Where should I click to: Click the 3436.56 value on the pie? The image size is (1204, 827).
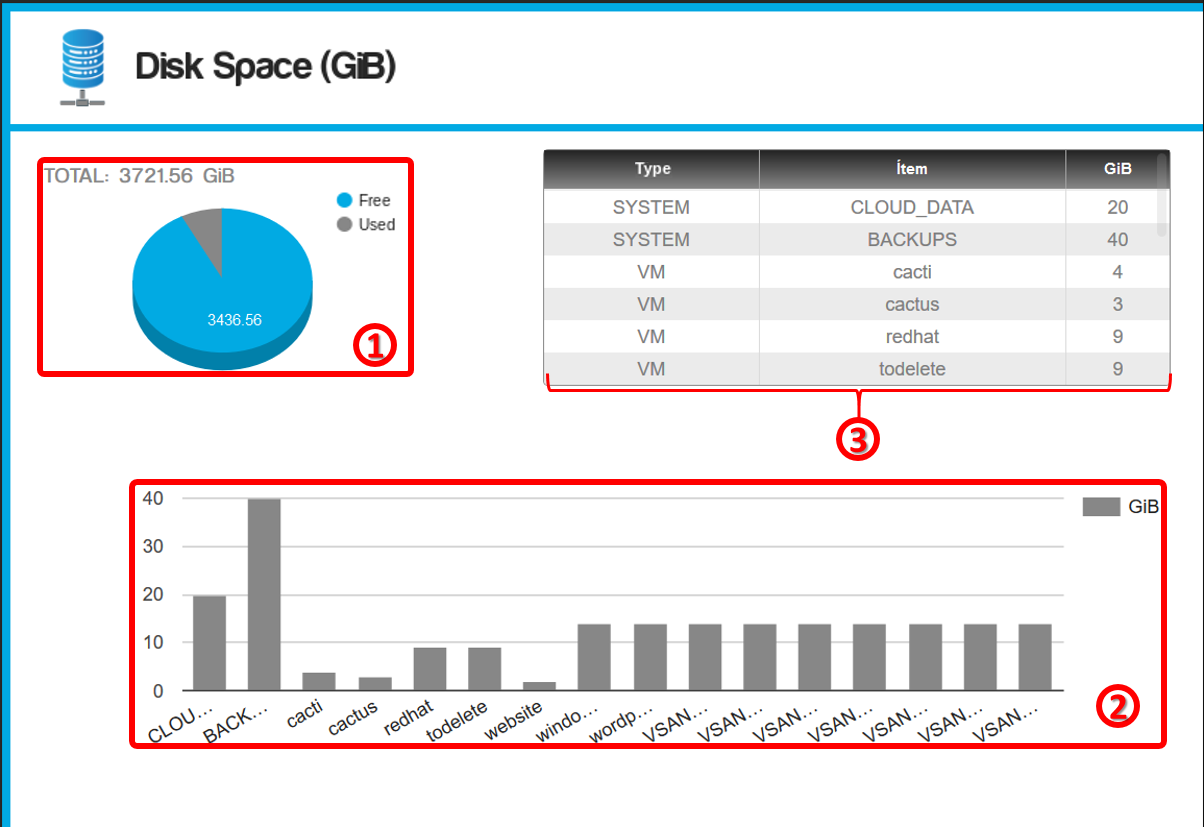point(234,320)
